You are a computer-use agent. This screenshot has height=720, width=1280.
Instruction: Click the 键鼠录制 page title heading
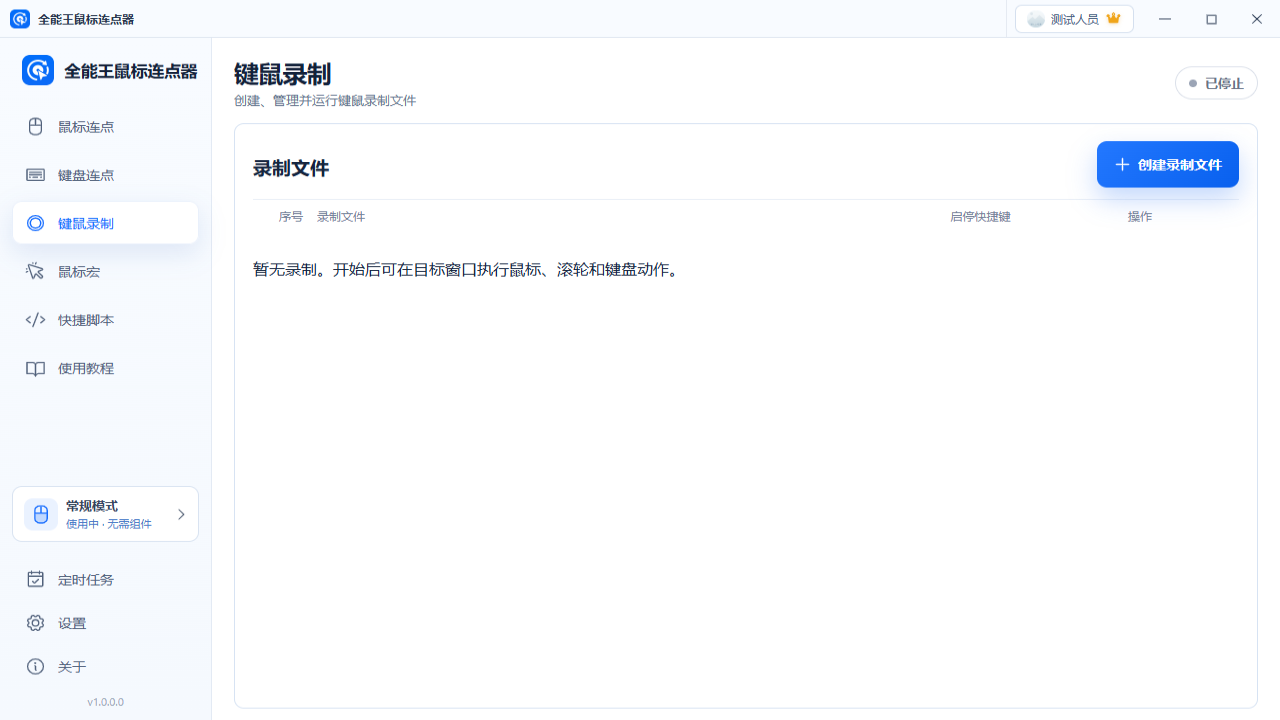click(x=282, y=74)
